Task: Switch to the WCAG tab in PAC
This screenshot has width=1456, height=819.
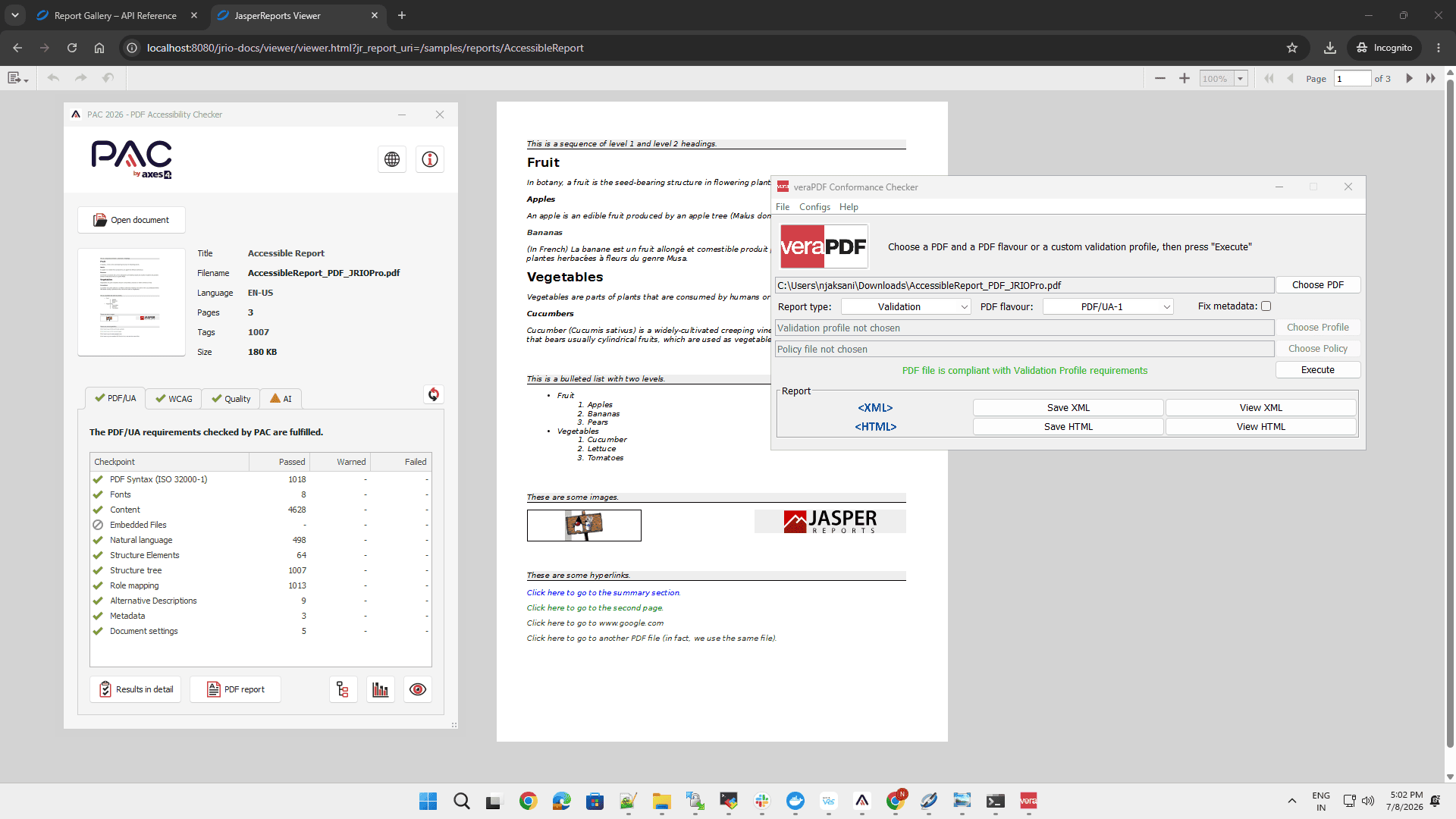Action: tap(174, 399)
